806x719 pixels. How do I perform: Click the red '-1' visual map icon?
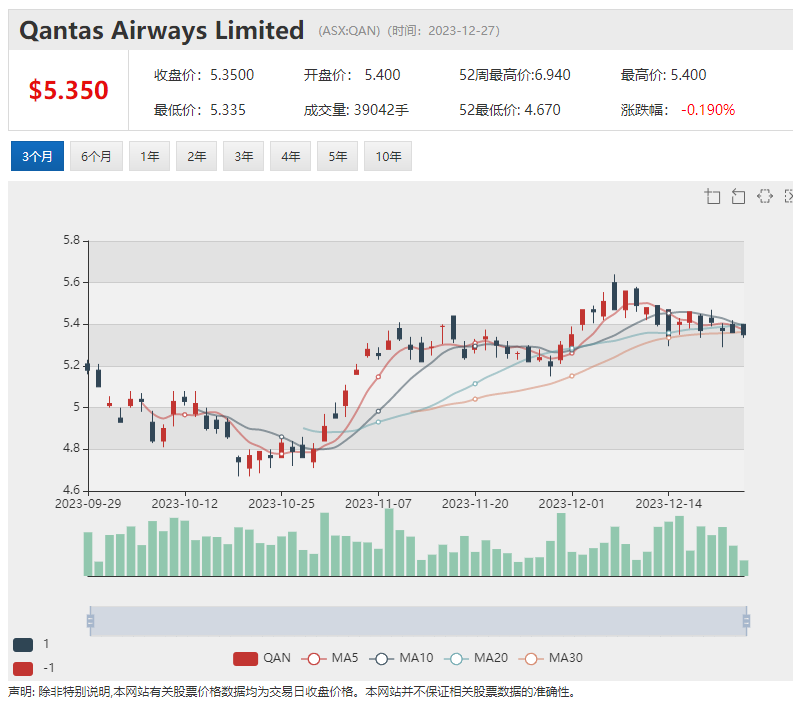click(x=23, y=668)
